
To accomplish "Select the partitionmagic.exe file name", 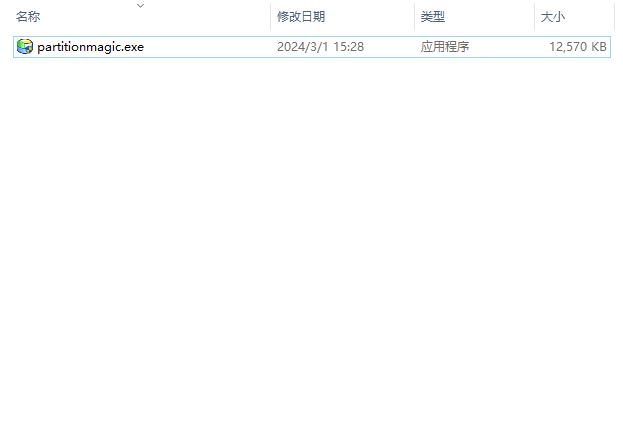I will pyautogui.click(x=90, y=47).
